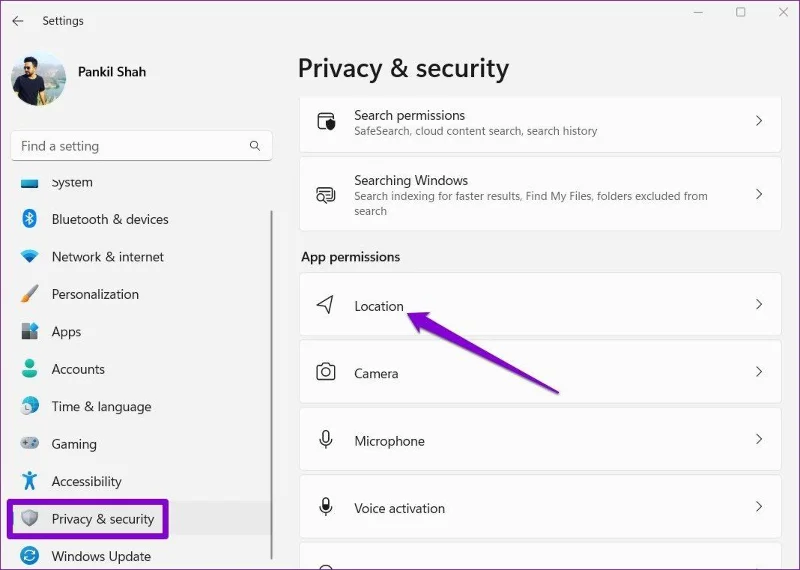Click the Accessibility figure icon
Viewport: 800px width, 570px height.
point(30,481)
